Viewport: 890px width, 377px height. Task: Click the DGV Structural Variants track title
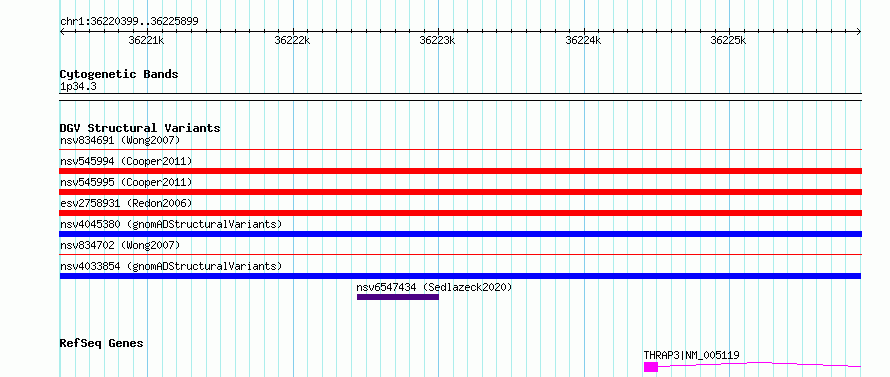(x=140, y=128)
